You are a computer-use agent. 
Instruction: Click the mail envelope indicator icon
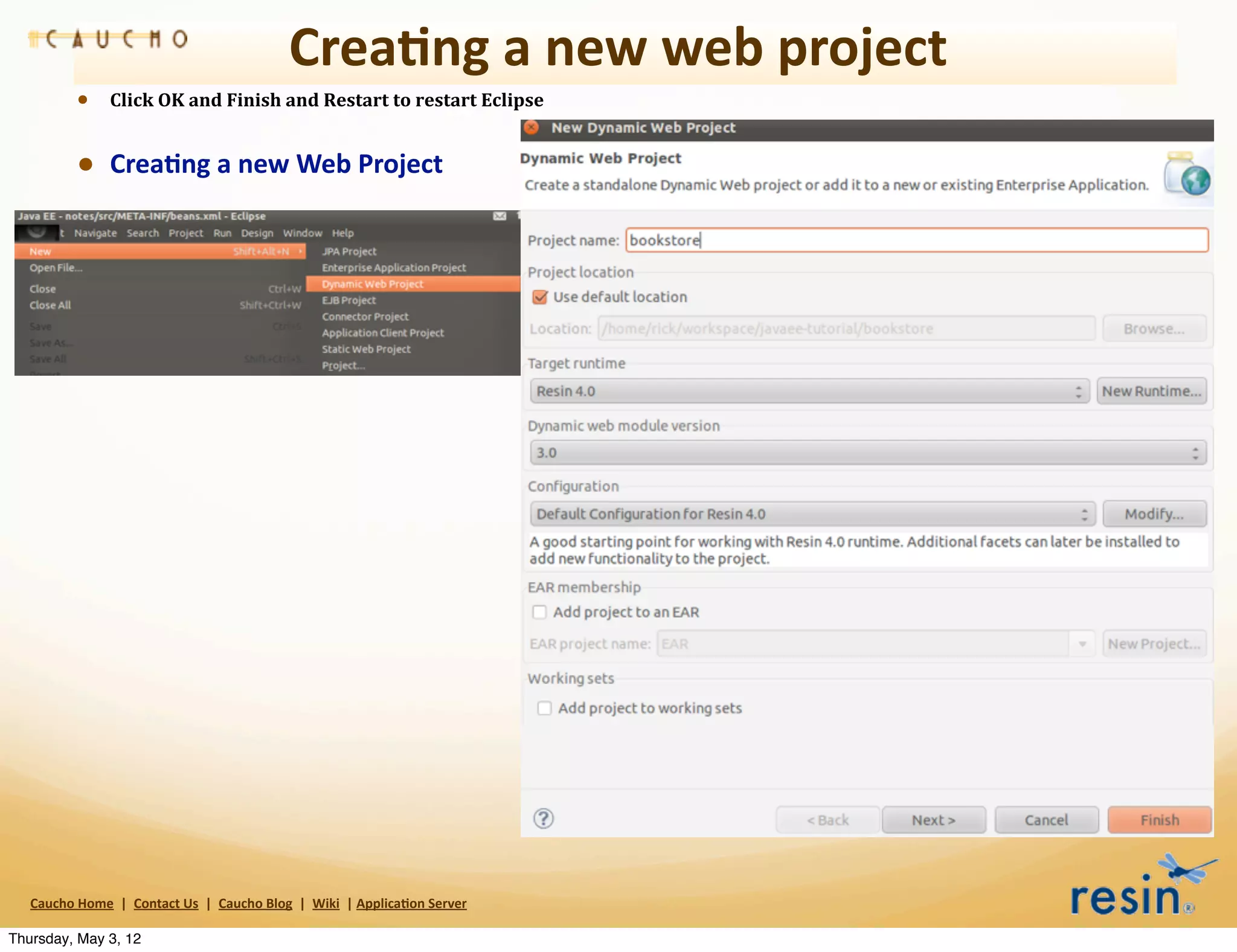click(x=500, y=216)
